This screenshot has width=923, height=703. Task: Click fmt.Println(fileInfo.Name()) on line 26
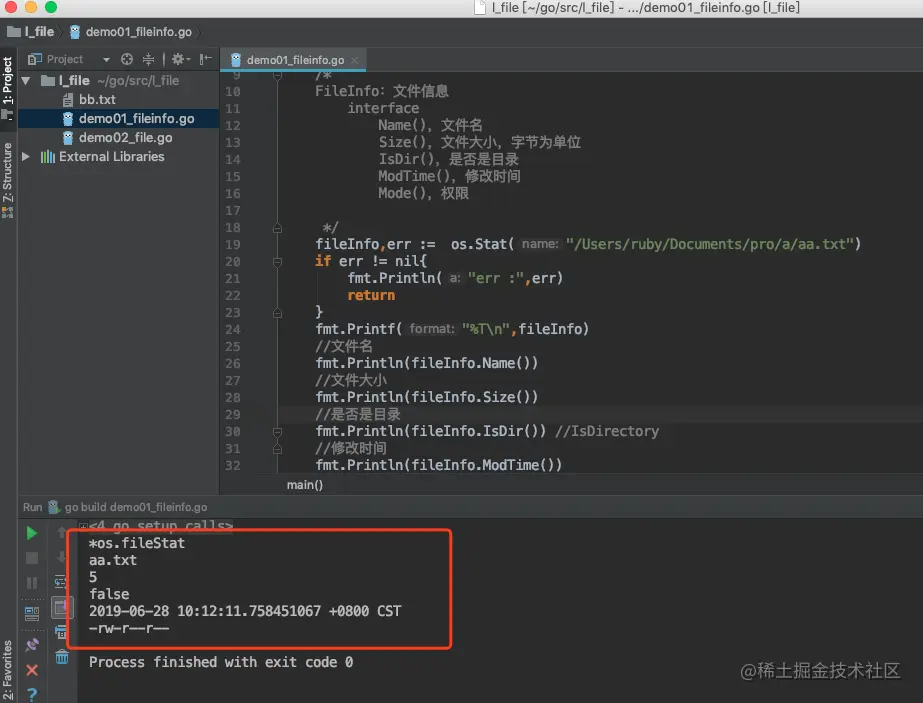tap(426, 363)
